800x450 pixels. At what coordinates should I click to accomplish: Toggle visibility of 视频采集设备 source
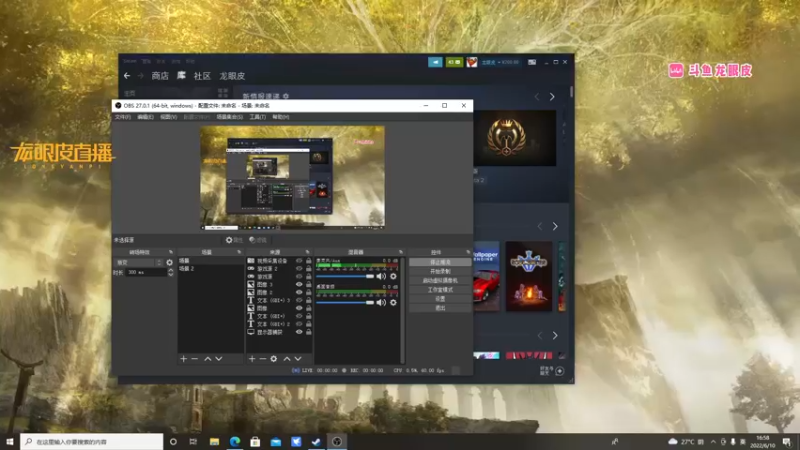click(299, 261)
